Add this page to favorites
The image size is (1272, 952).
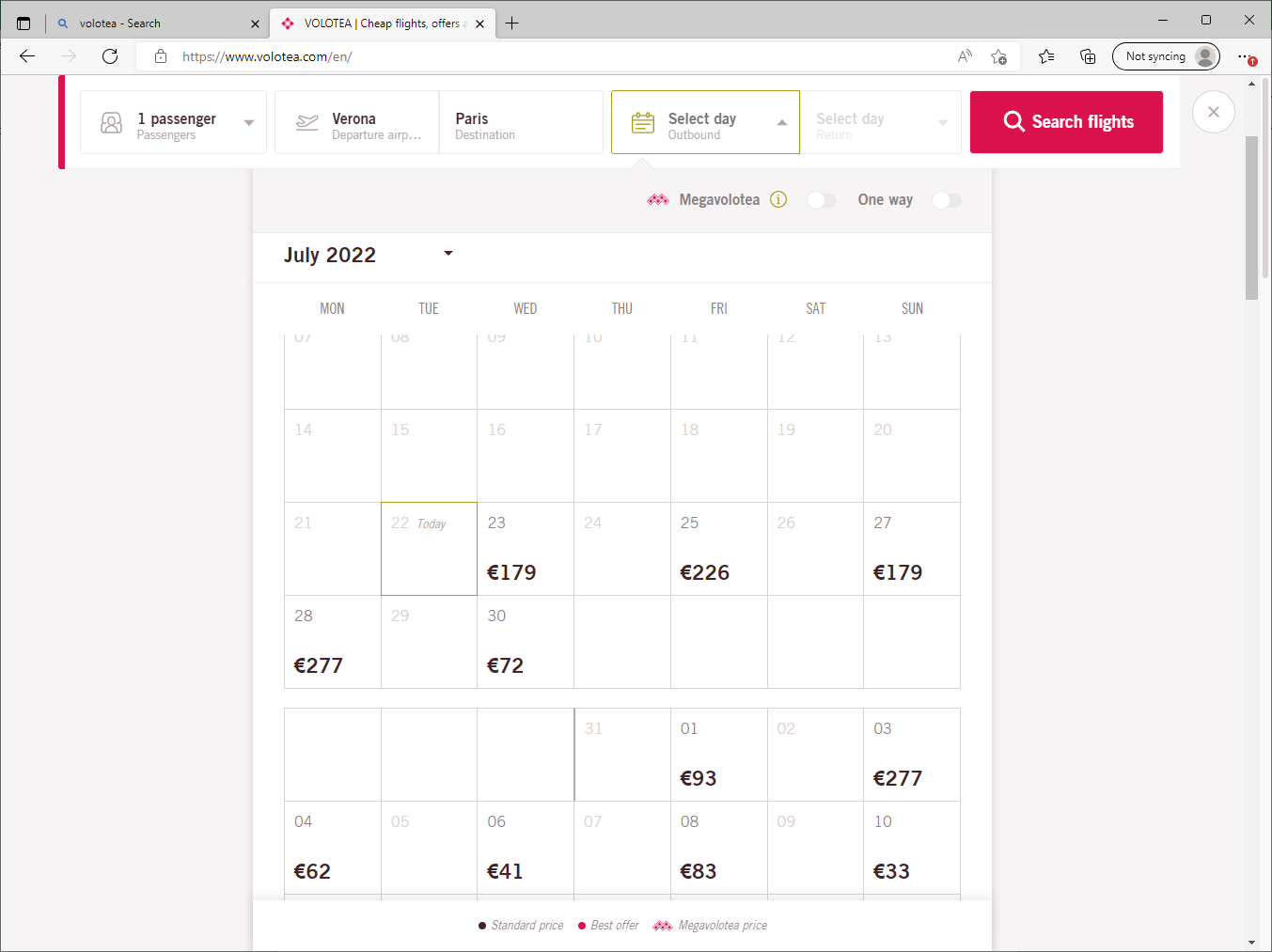click(x=998, y=56)
